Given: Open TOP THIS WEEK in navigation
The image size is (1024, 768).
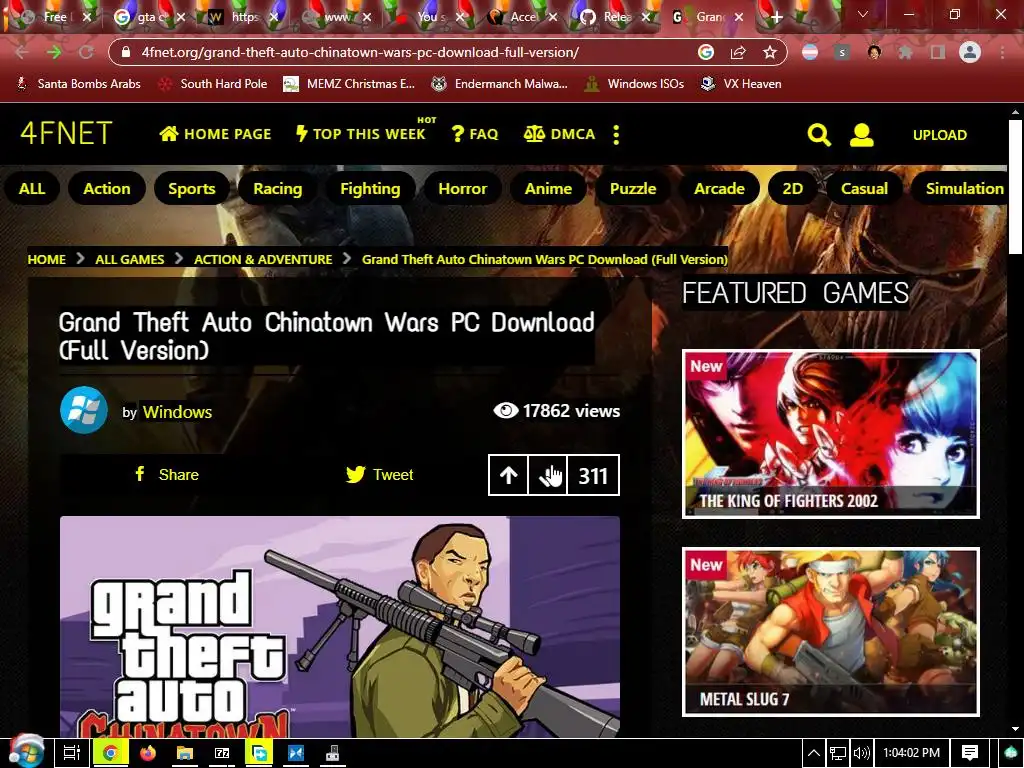Looking at the screenshot, I should 360,134.
